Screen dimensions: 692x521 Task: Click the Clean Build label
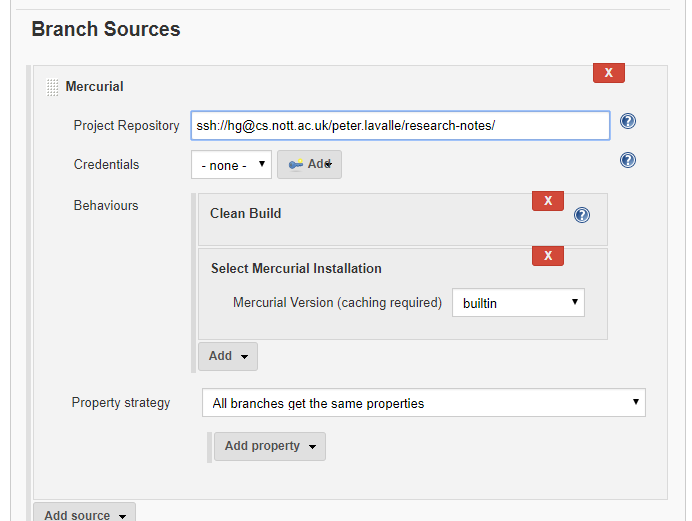tap(245, 214)
